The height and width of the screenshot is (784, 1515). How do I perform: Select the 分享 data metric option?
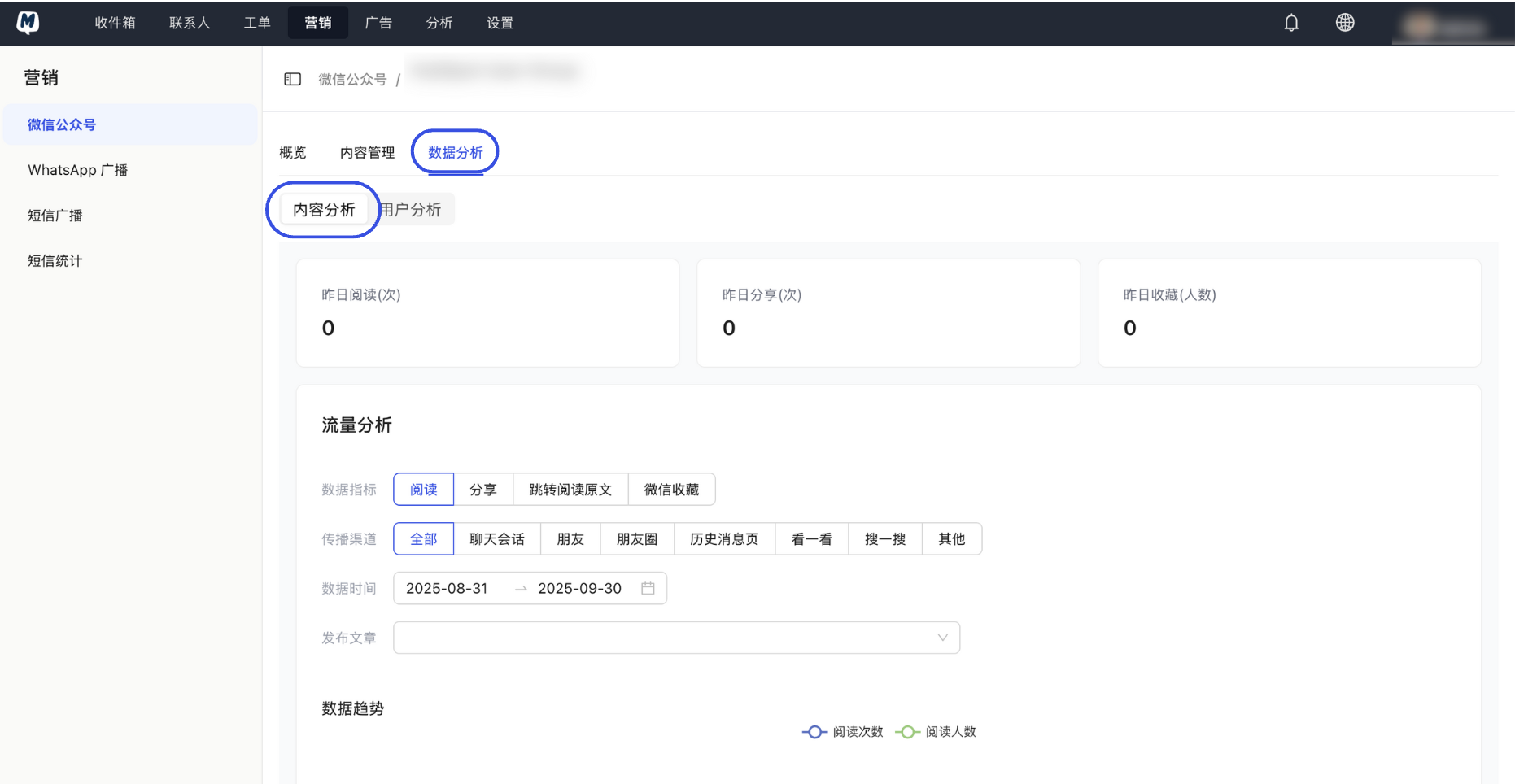click(x=483, y=489)
